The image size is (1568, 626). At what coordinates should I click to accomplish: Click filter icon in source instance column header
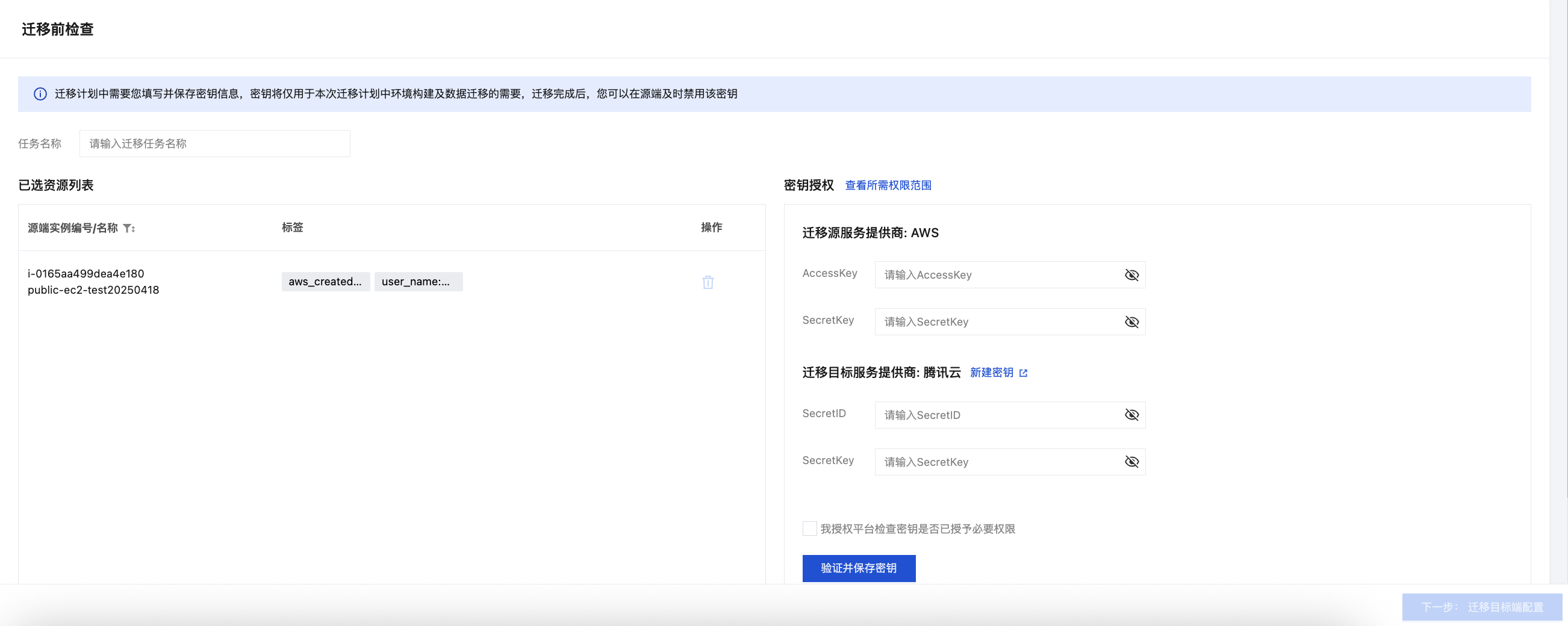click(127, 228)
